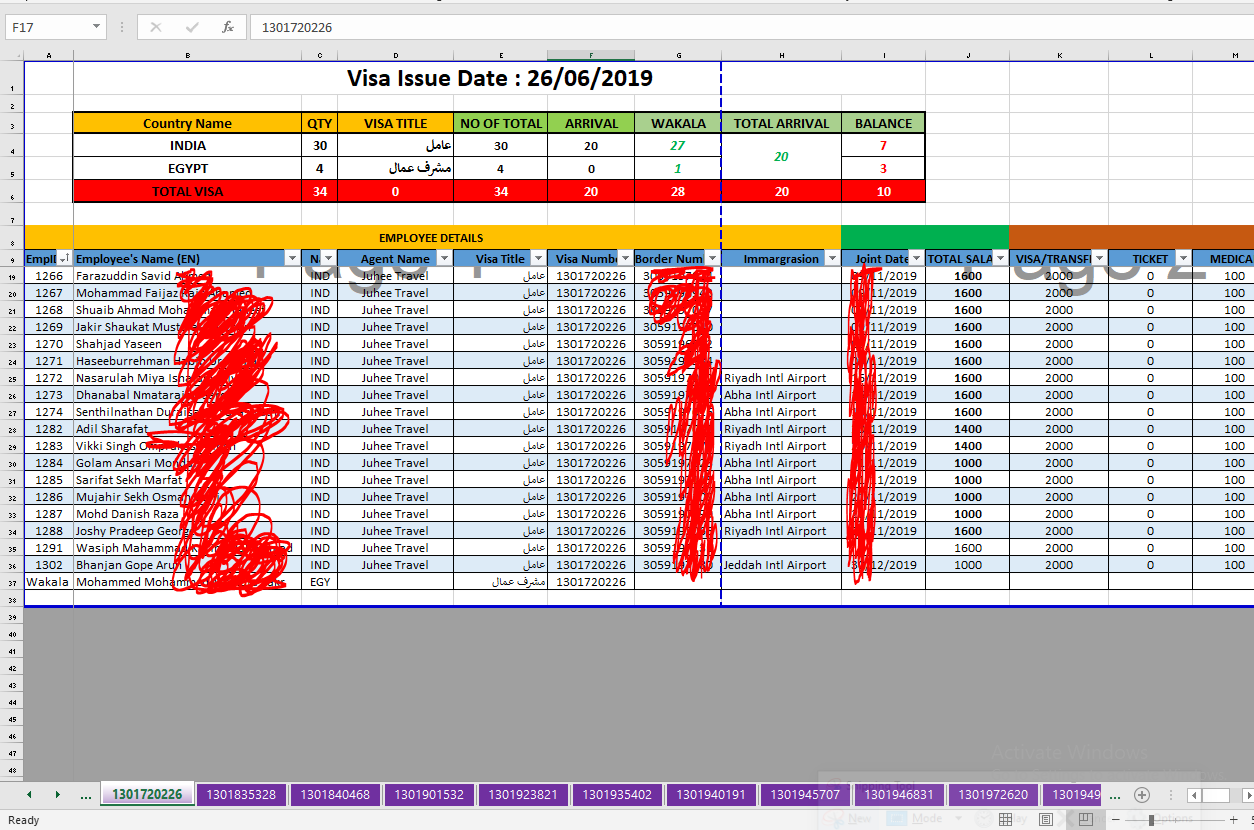Switch to sheet tab 1301946831
The image size is (1254, 830).
(x=899, y=795)
